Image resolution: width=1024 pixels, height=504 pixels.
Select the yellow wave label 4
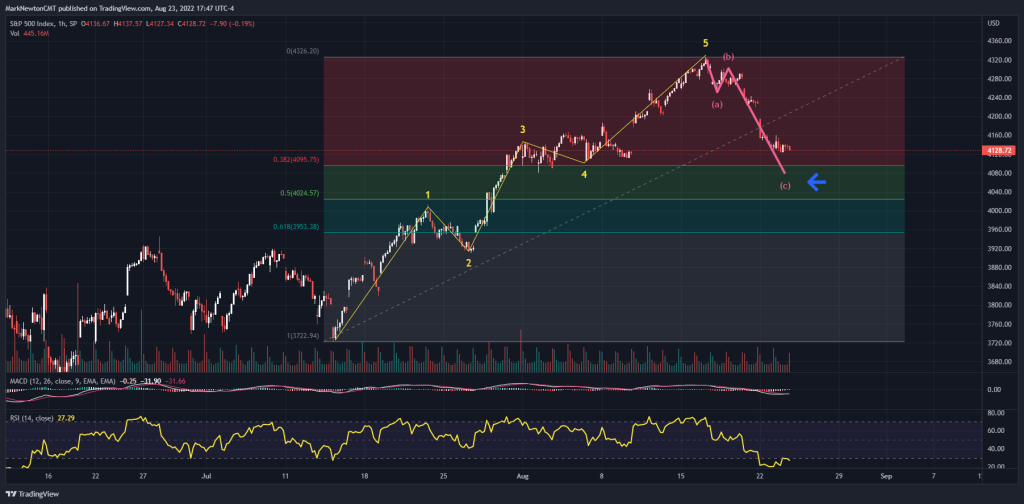click(x=584, y=175)
